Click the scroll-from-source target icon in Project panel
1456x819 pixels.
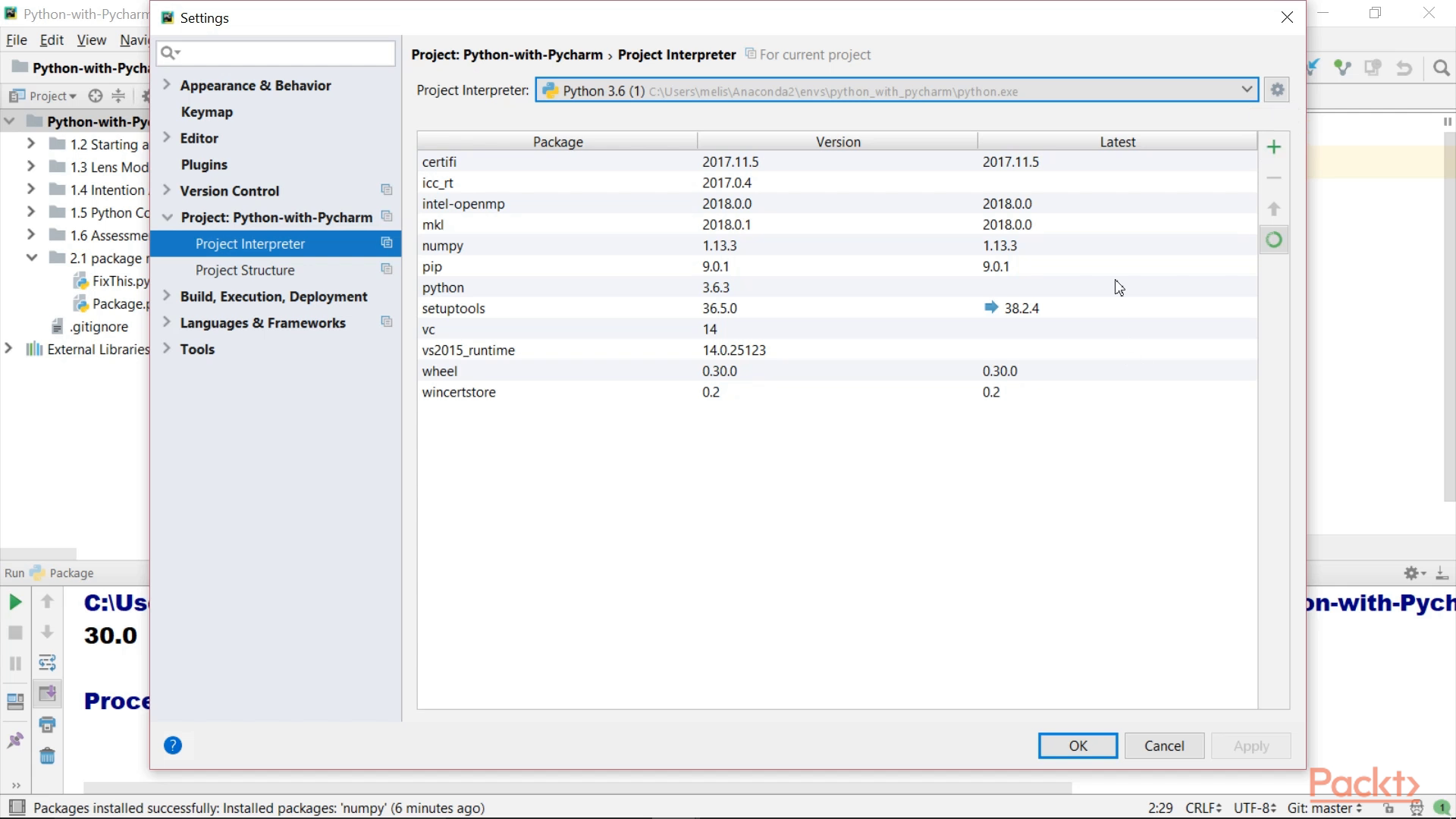coord(95,96)
